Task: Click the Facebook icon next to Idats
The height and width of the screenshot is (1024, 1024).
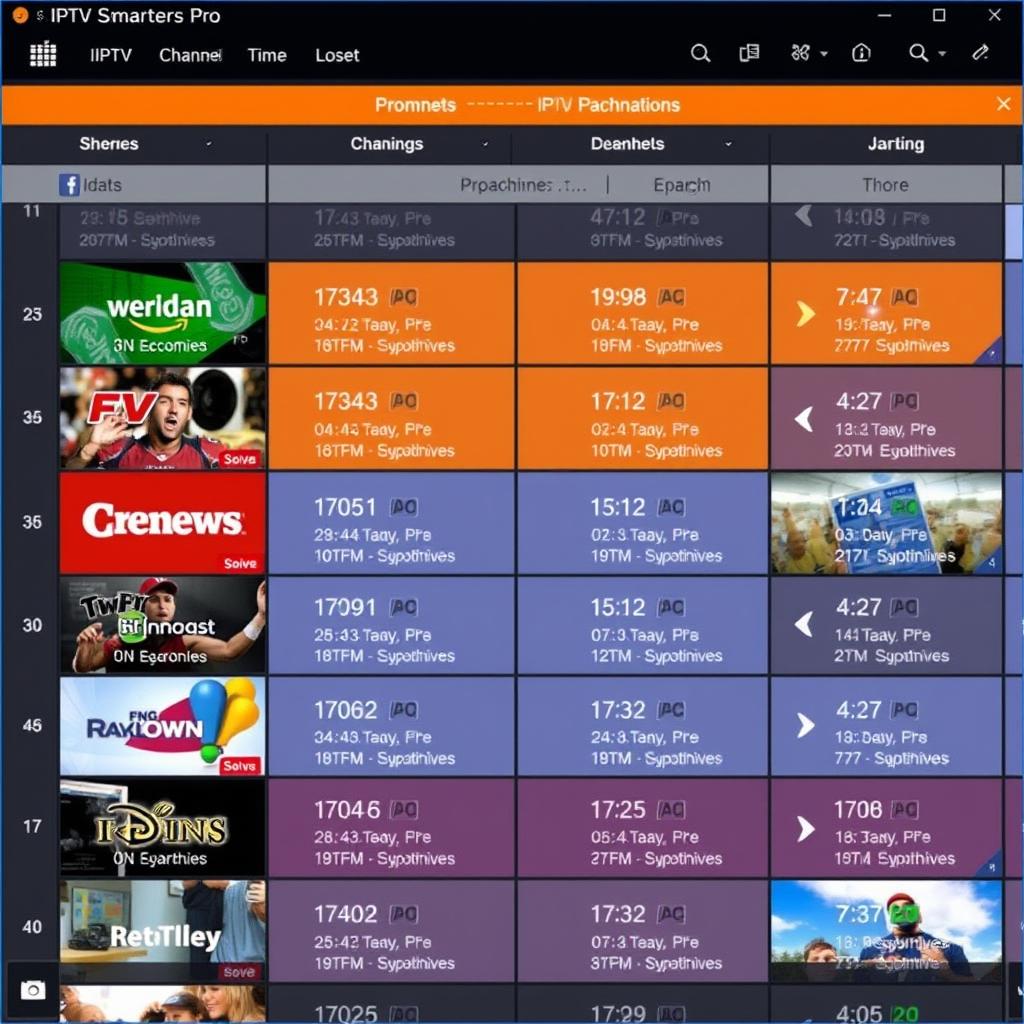Action: click(x=69, y=185)
